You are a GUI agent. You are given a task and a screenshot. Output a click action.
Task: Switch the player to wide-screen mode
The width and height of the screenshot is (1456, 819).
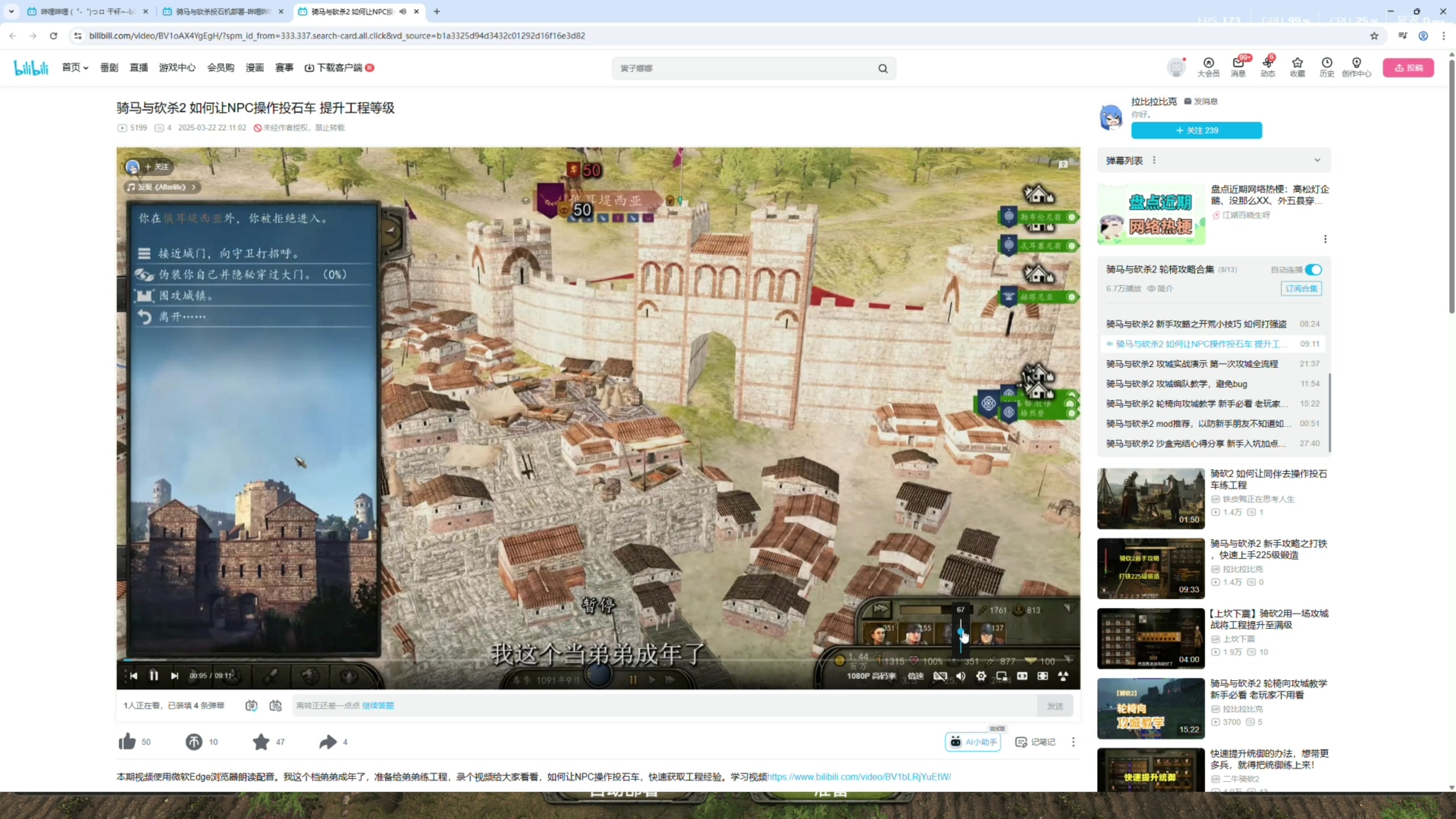tap(1022, 676)
